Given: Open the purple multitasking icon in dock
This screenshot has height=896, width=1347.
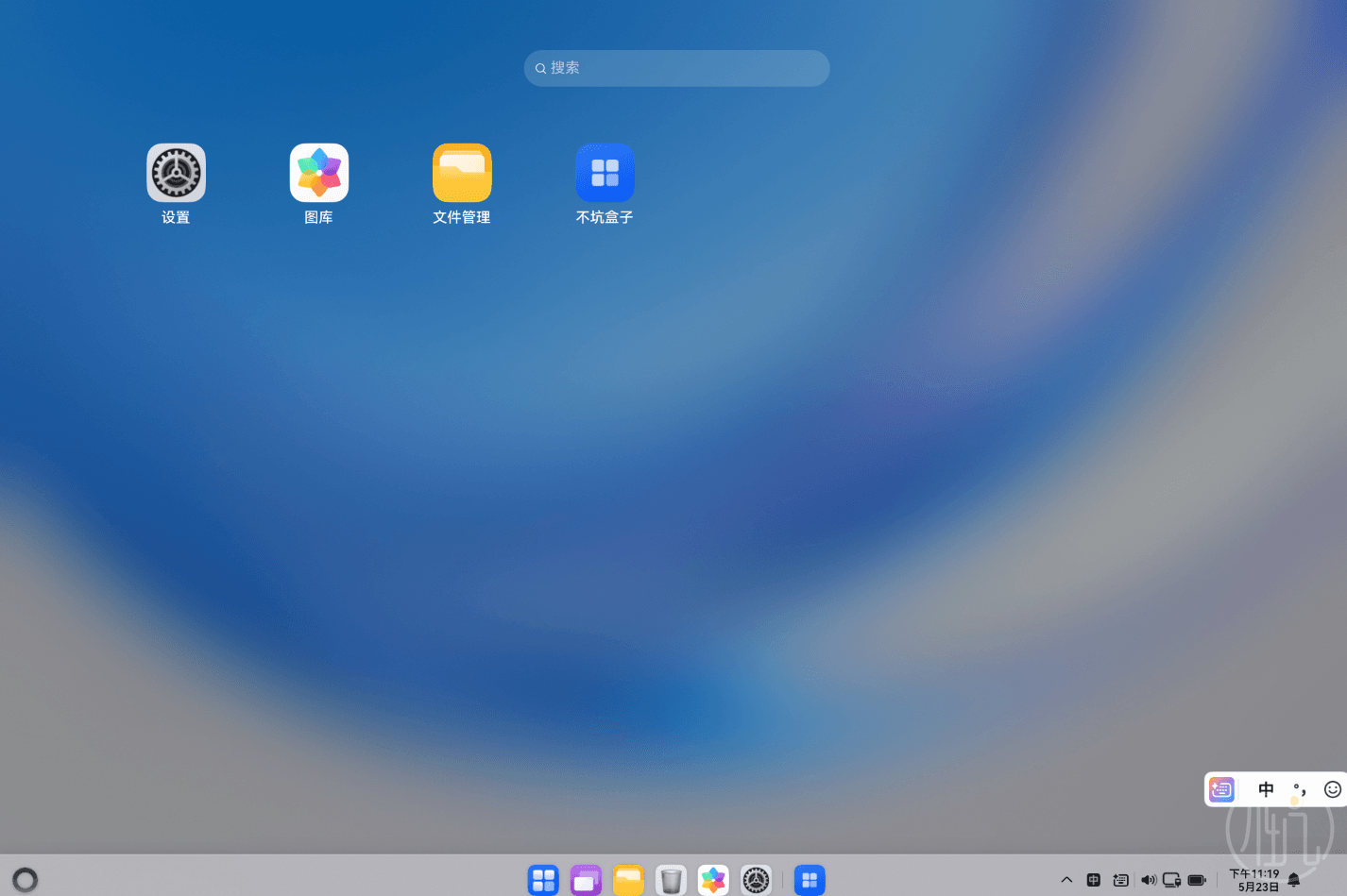Looking at the screenshot, I should 586,880.
